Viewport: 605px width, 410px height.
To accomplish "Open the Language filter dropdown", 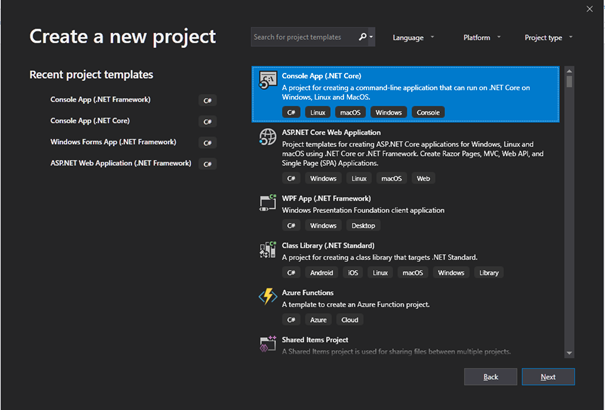I will point(413,37).
